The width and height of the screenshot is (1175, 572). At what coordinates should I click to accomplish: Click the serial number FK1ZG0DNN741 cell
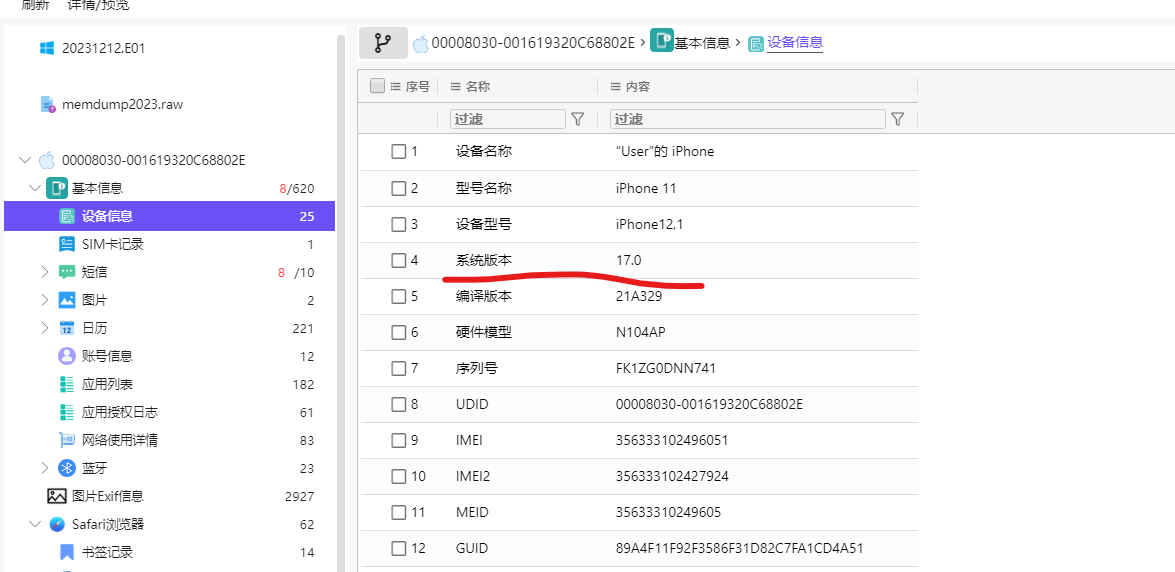pyautogui.click(x=663, y=368)
